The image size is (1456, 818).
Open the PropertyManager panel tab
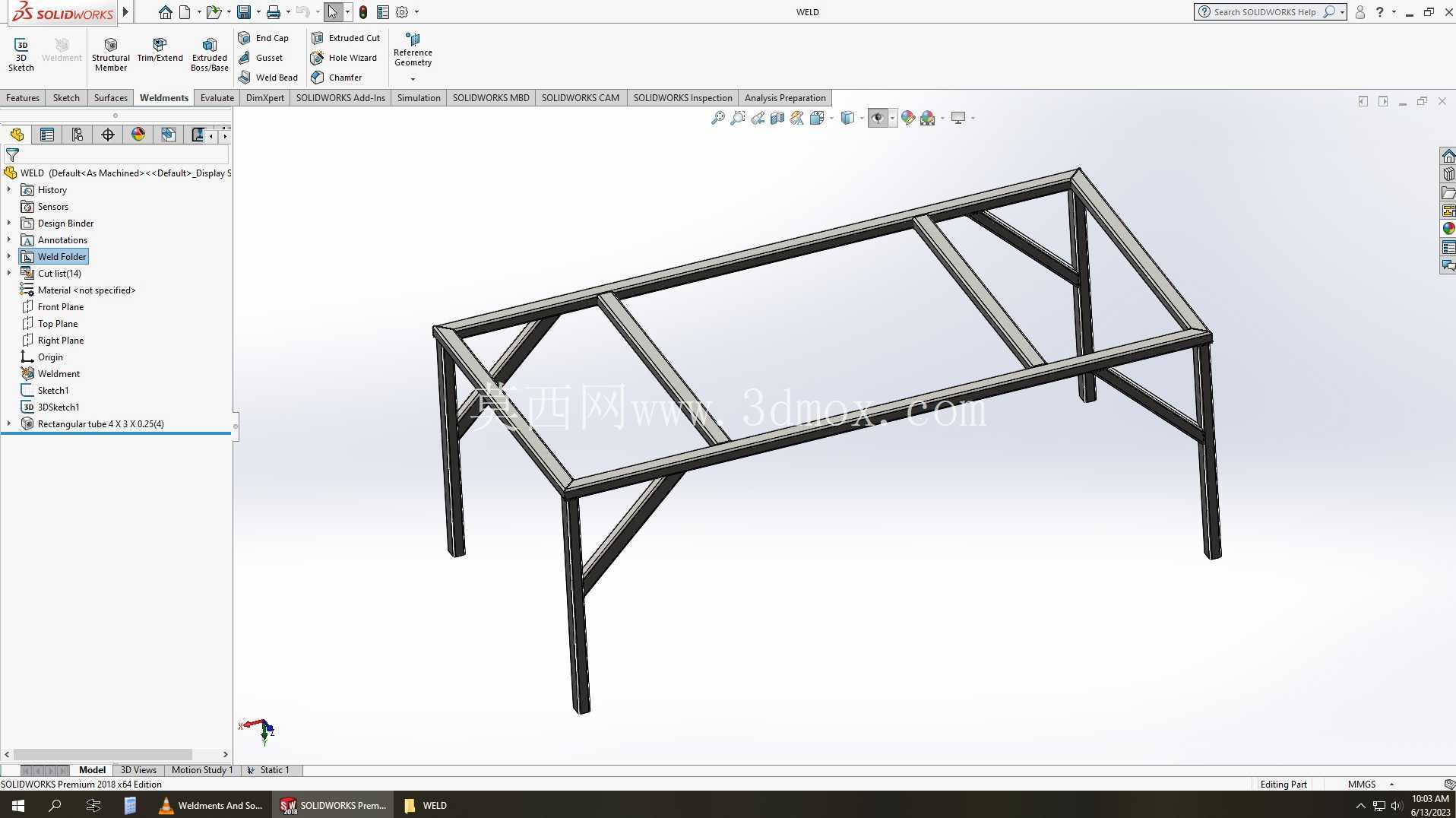pos(47,135)
